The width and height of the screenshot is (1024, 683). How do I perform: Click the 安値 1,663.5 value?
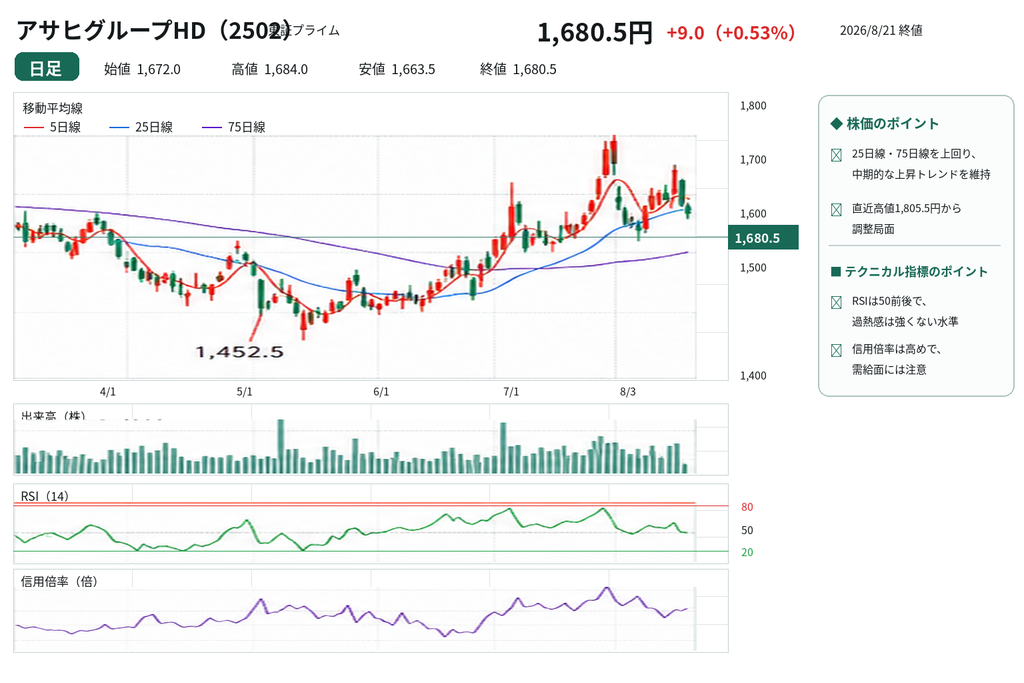coord(397,69)
